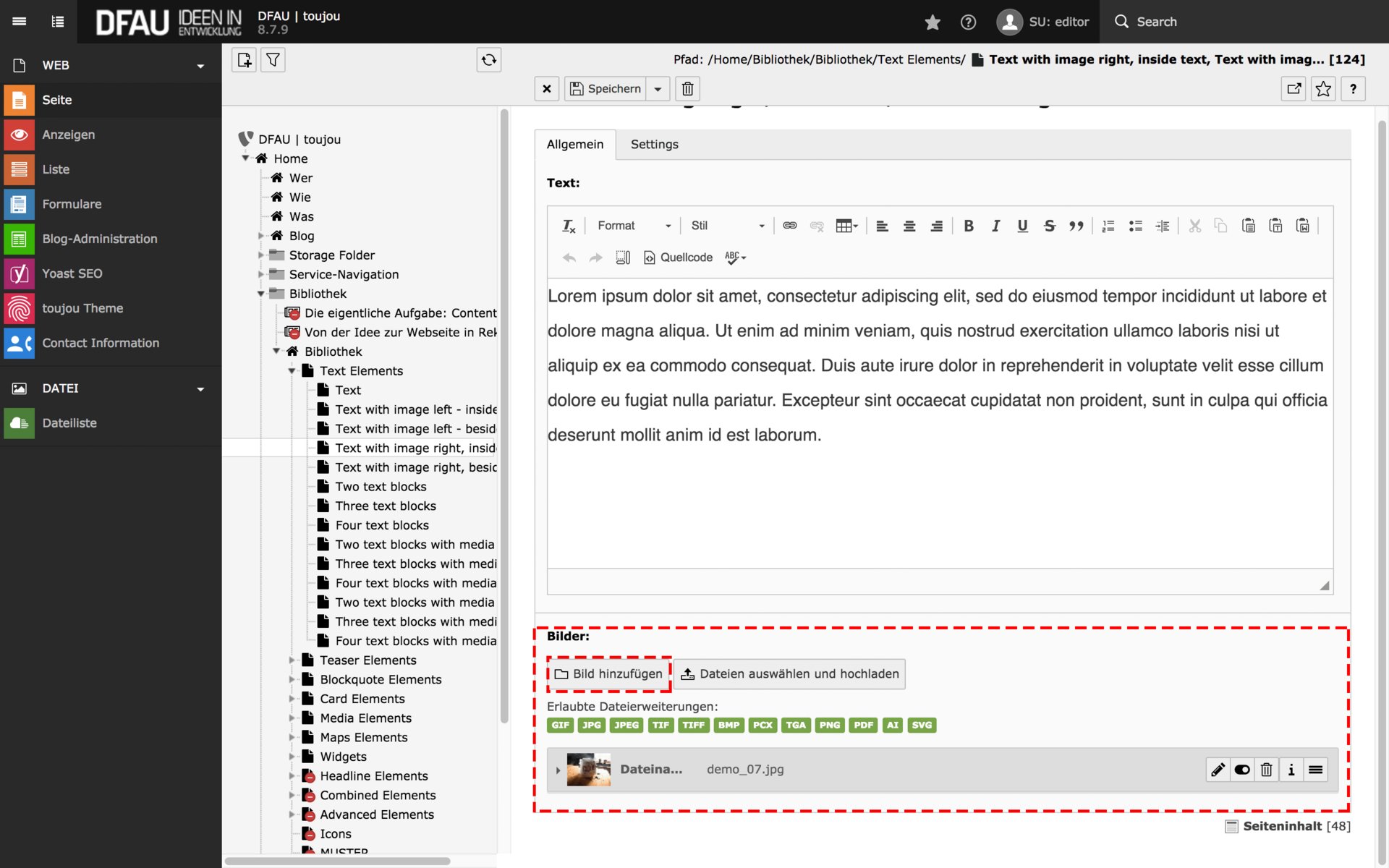Viewport: 1389px width, 868px height.
Task: Open record in new window
Action: coord(1294,89)
